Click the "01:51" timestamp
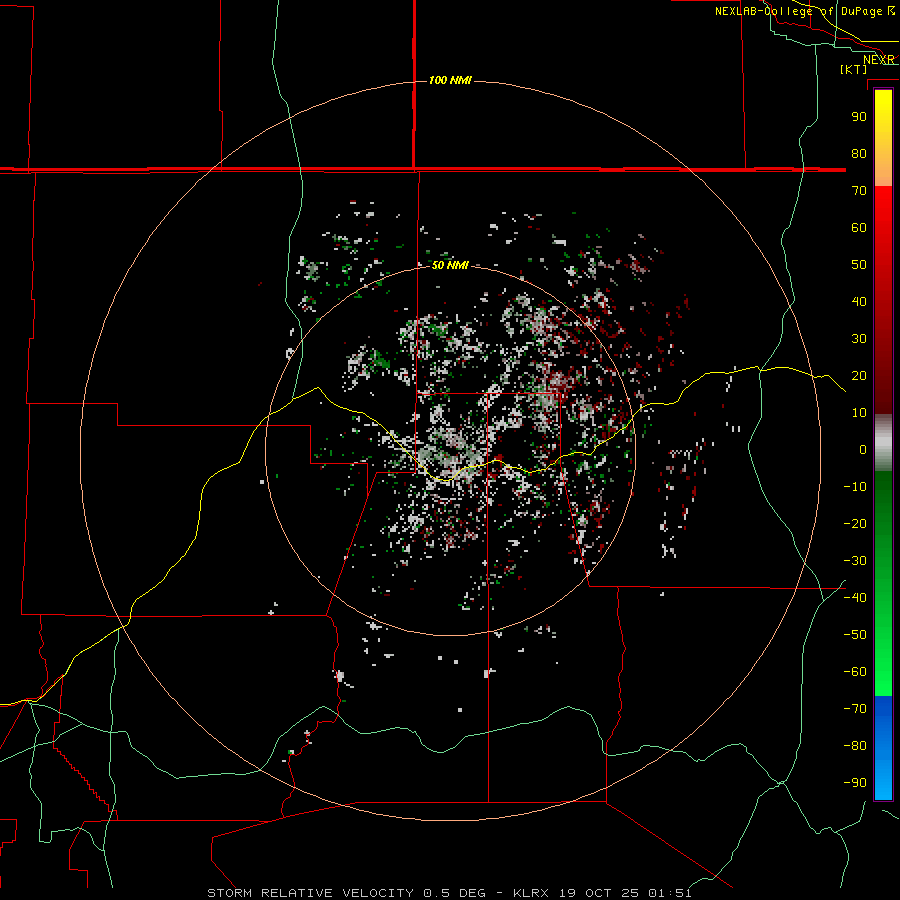The width and height of the screenshot is (900, 900). 670,893
